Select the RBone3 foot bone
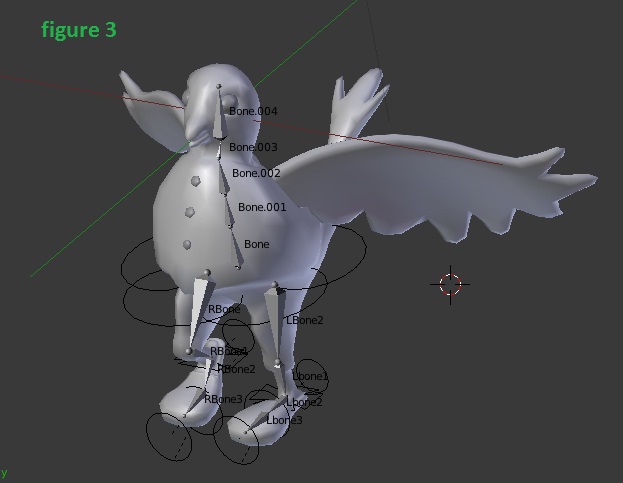 [x=195, y=404]
